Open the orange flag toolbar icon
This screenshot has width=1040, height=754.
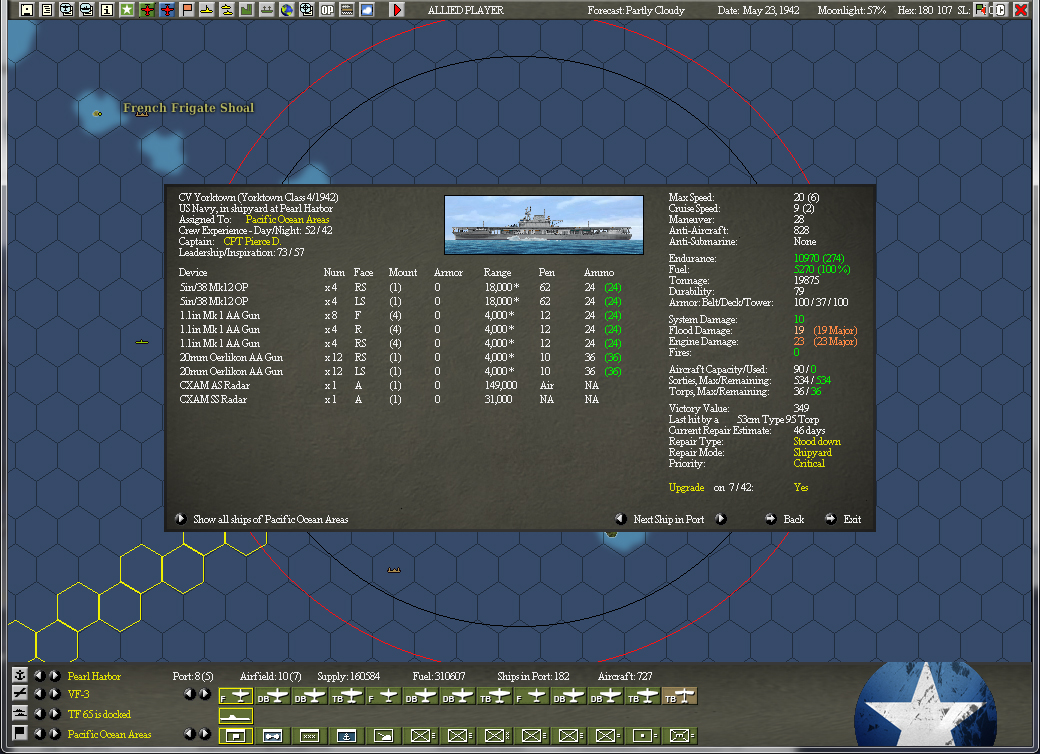[x=187, y=10]
